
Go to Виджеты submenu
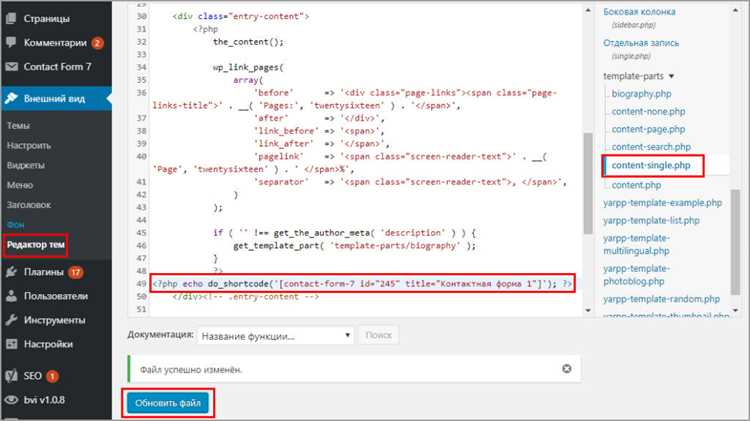(x=26, y=165)
